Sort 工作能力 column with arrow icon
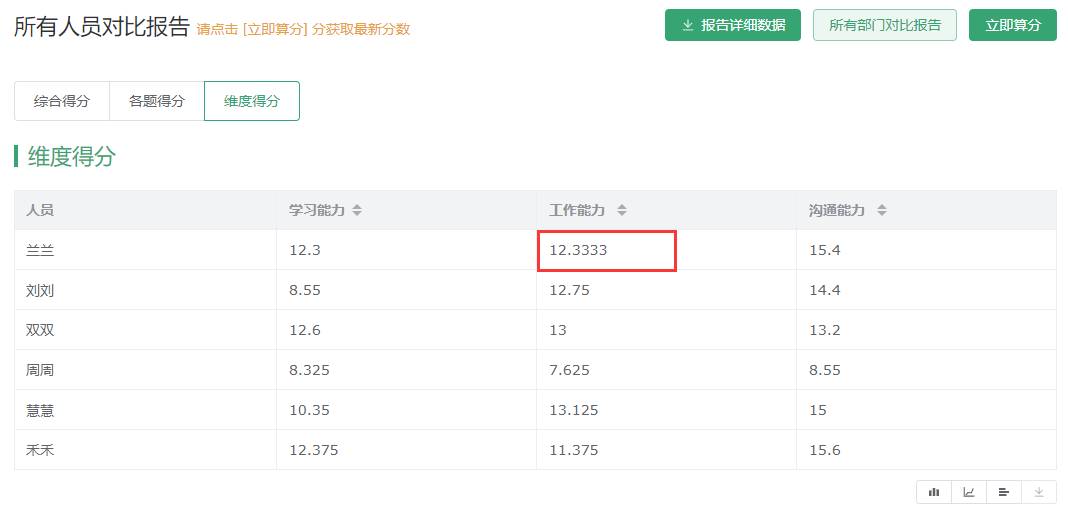 [621, 210]
